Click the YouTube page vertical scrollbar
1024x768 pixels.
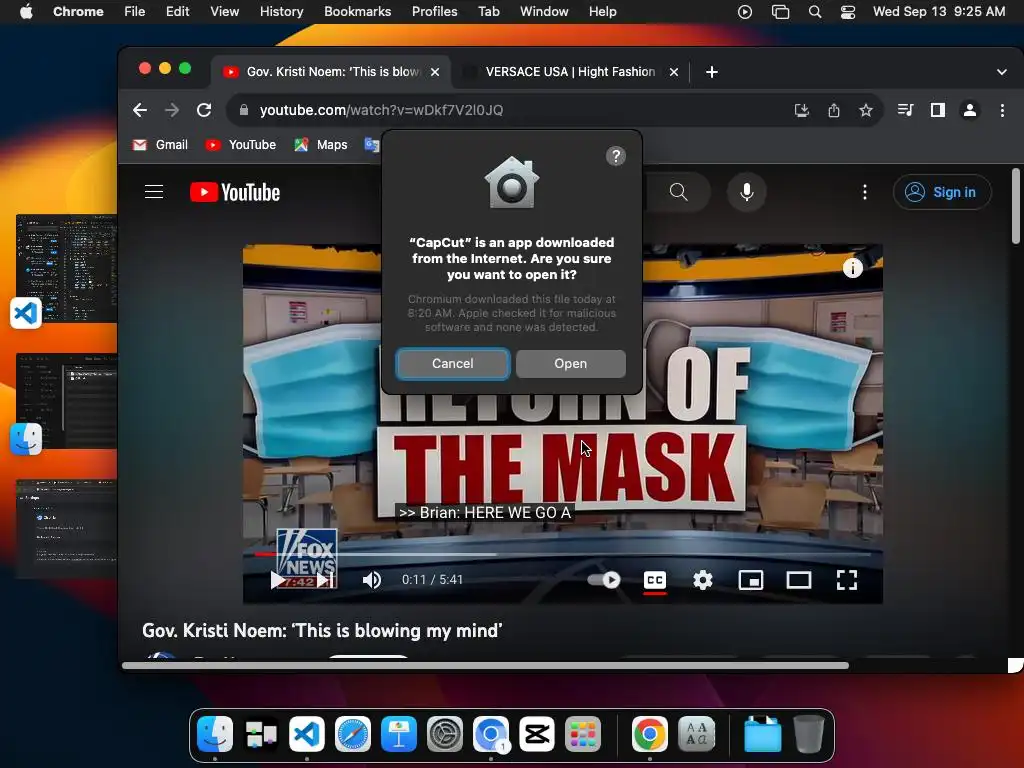[1016, 206]
